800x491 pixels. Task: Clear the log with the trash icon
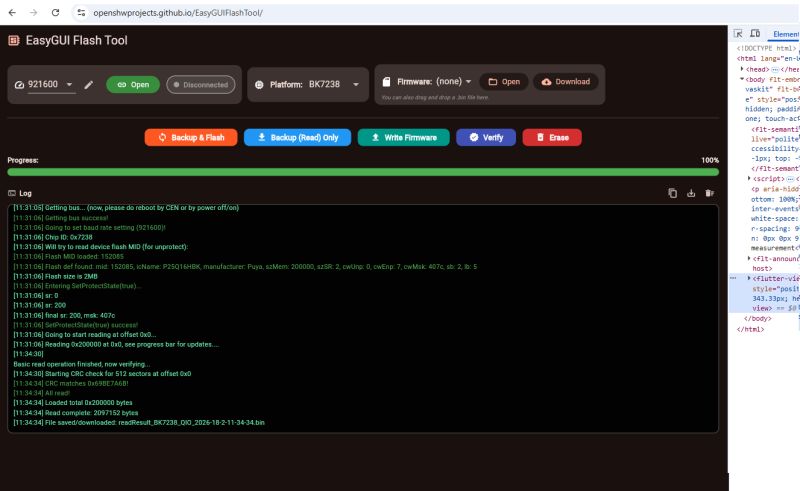click(x=710, y=193)
